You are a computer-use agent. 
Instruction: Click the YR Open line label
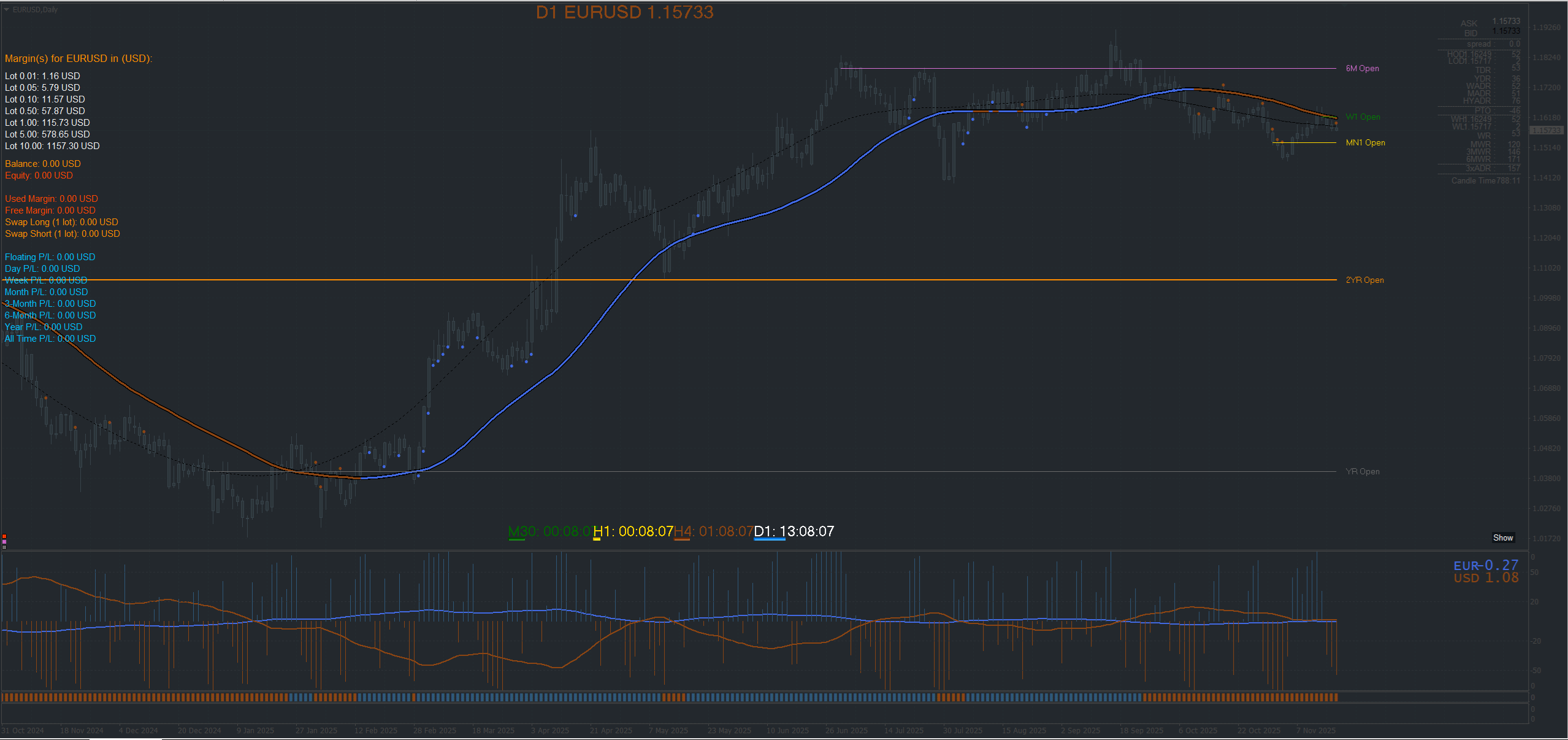click(x=1362, y=471)
